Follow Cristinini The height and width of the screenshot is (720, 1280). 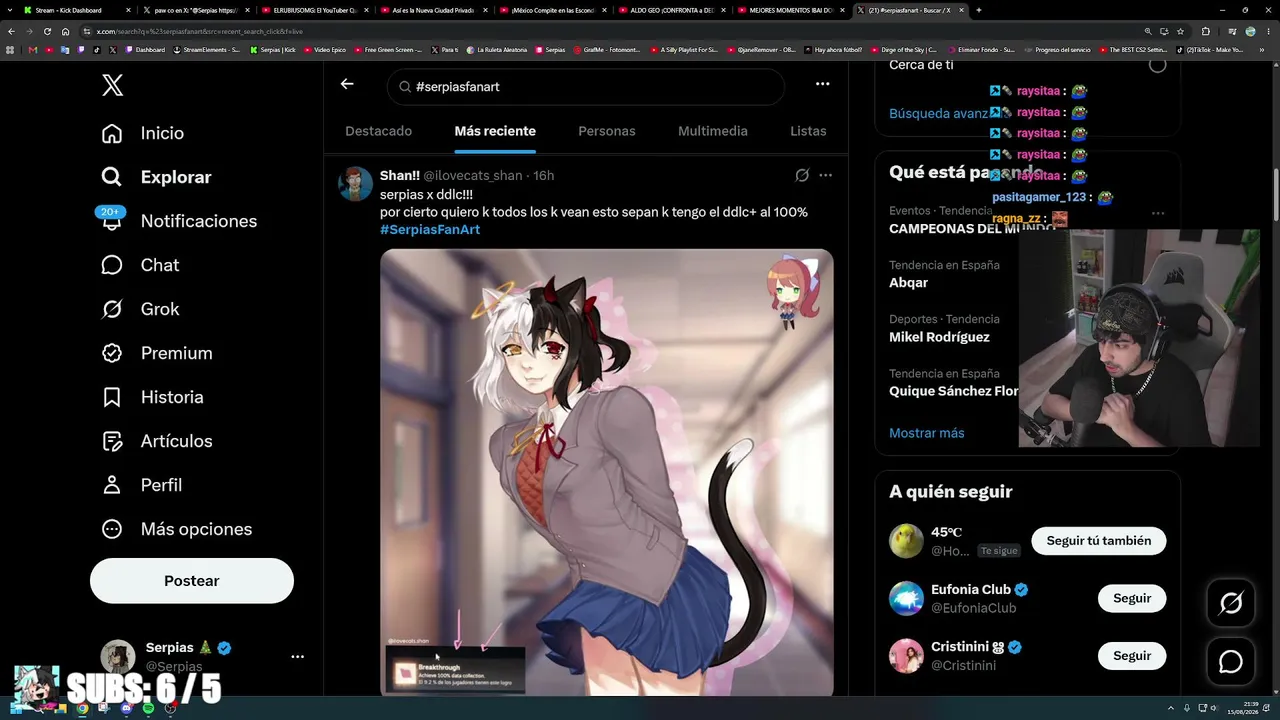pyautogui.click(x=1132, y=656)
